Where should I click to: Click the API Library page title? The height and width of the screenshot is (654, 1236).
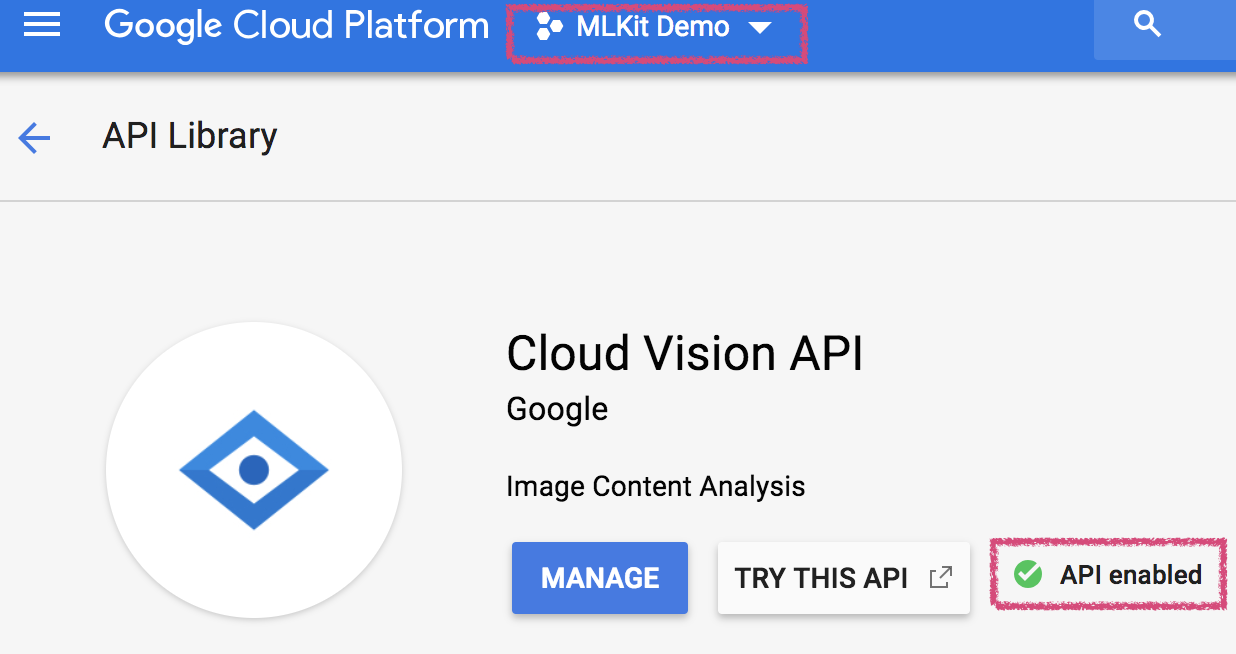click(190, 136)
